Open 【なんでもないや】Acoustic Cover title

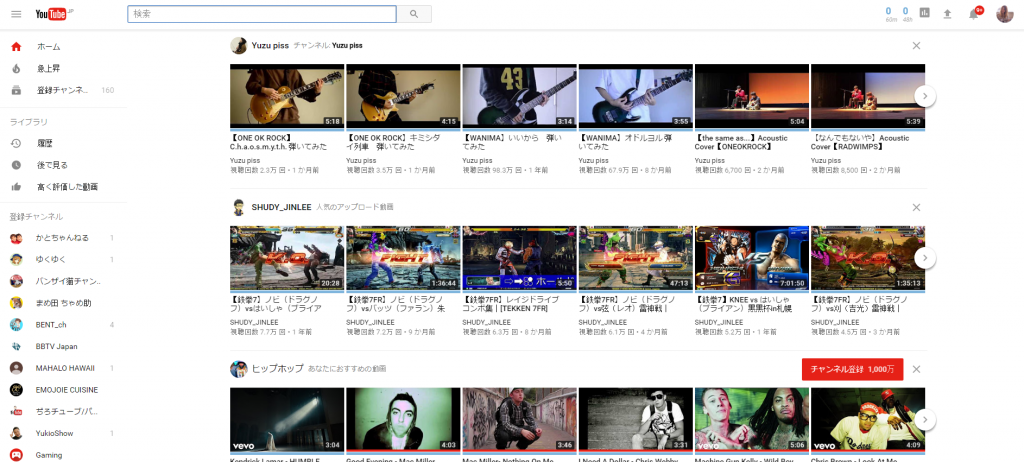[x=860, y=142]
